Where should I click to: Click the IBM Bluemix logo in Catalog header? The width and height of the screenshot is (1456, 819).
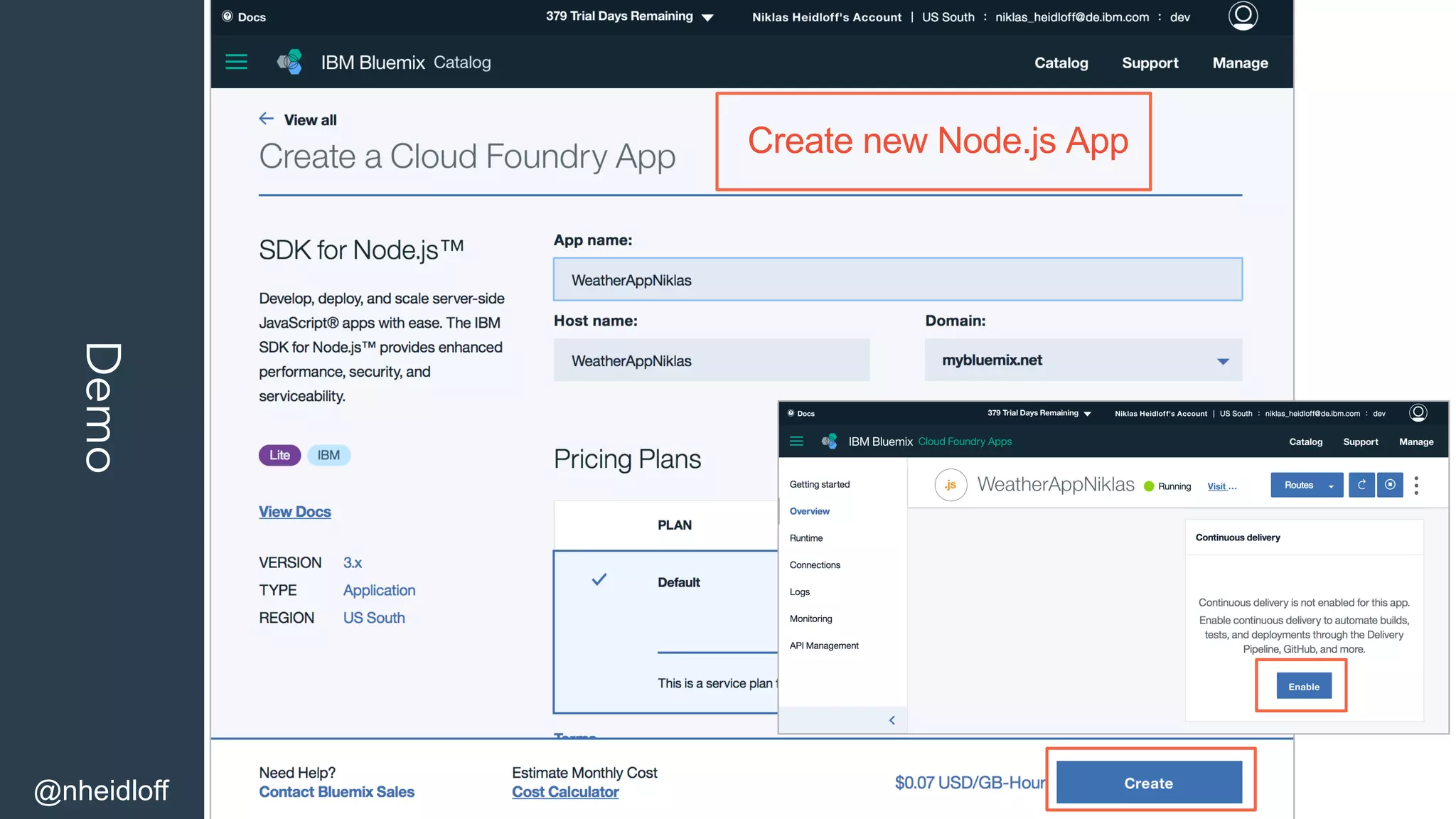(289, 62)
